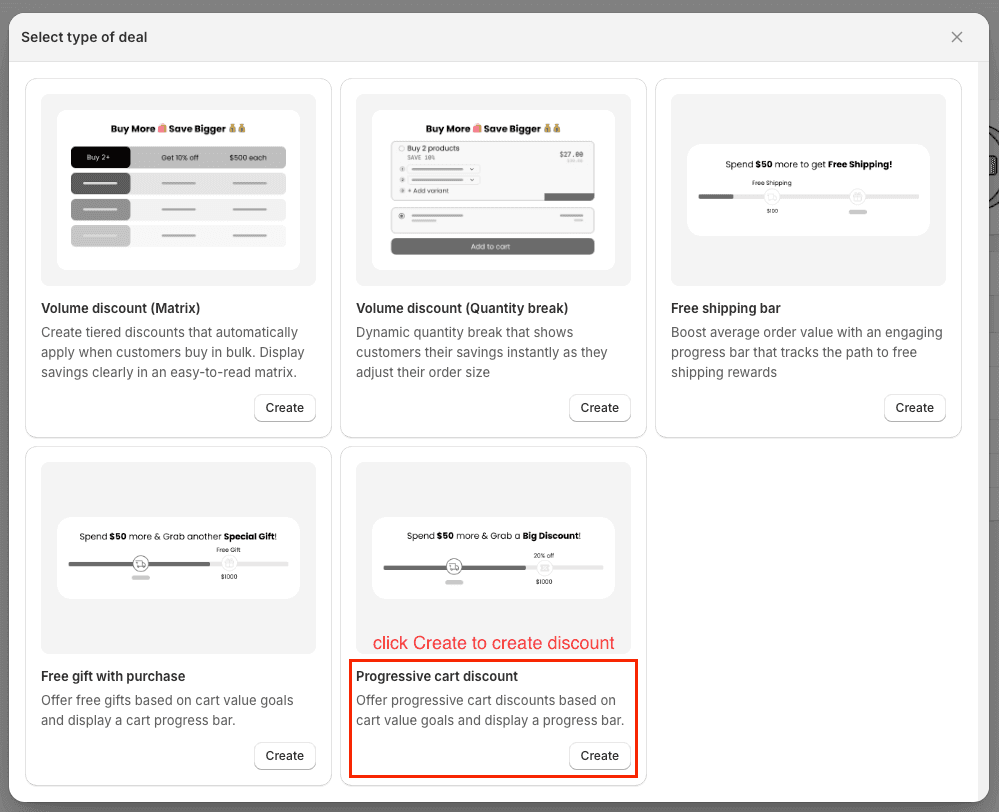Click the truck icon in Free gift preview
Image resolution: width=999 pixels, height=812 pixels.
(x=140, y=564)
